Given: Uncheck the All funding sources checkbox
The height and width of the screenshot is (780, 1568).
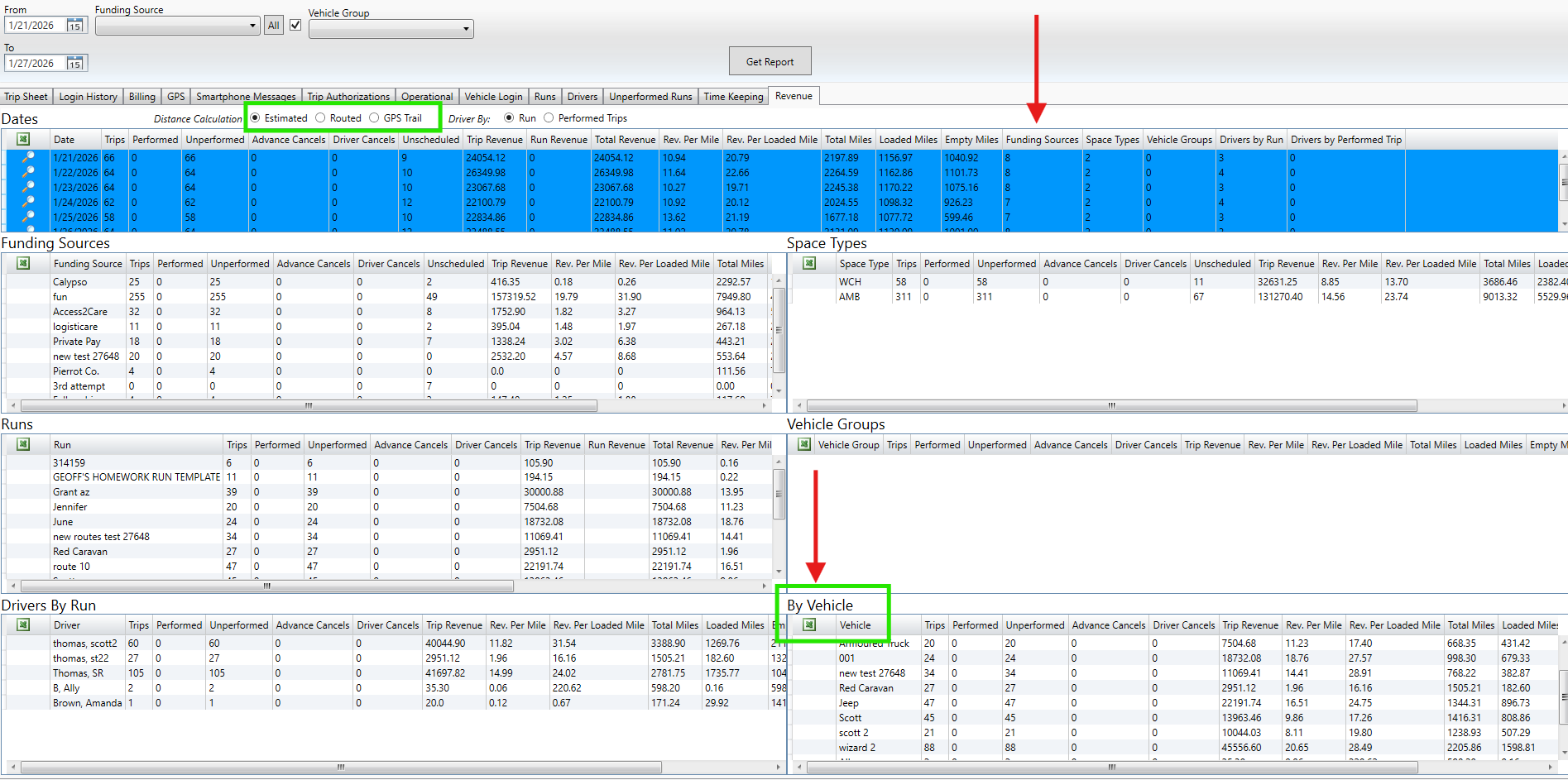Looking at the screenshot, I should coord(295,25).
